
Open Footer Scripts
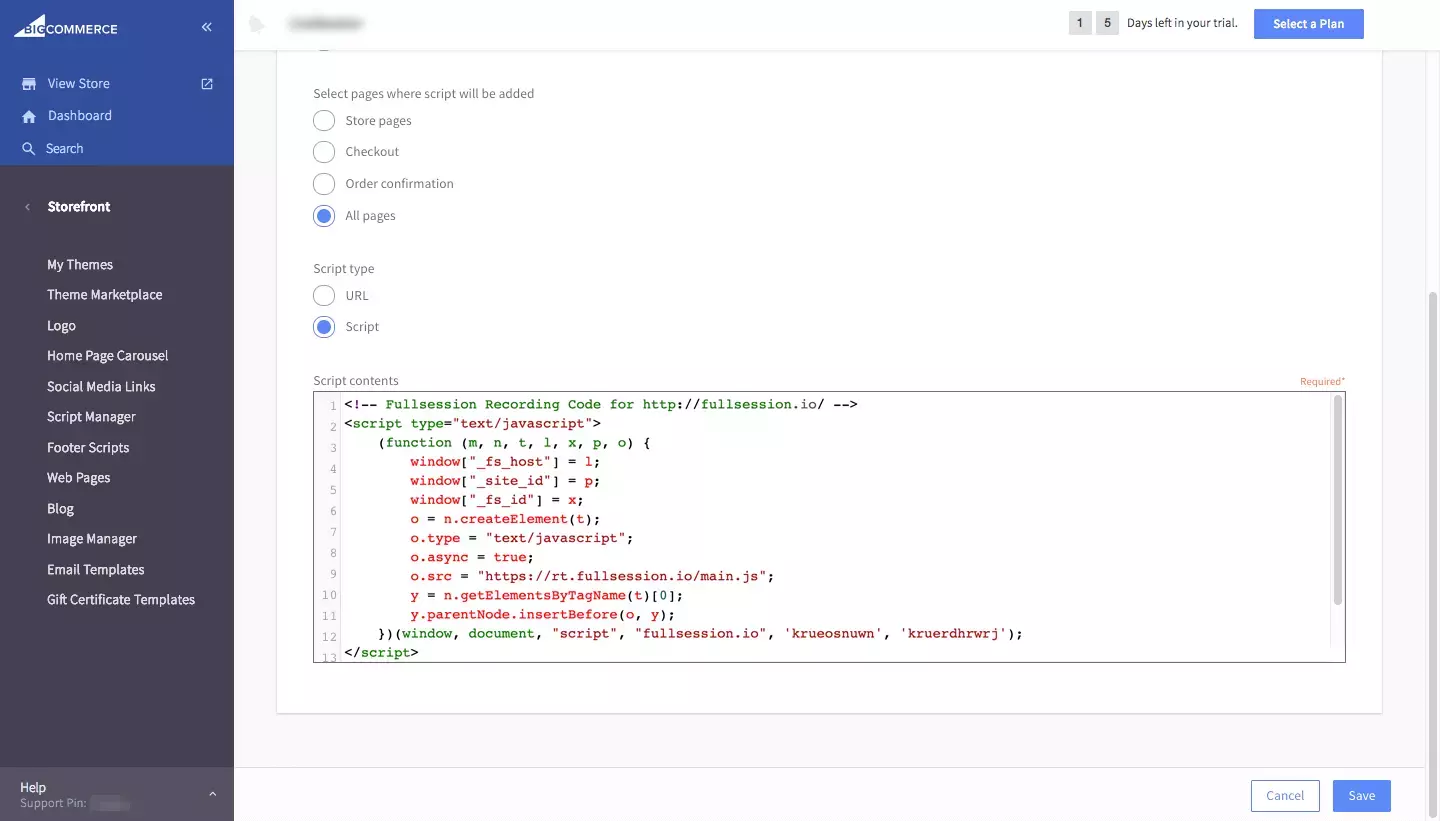(x=88, y=448)
